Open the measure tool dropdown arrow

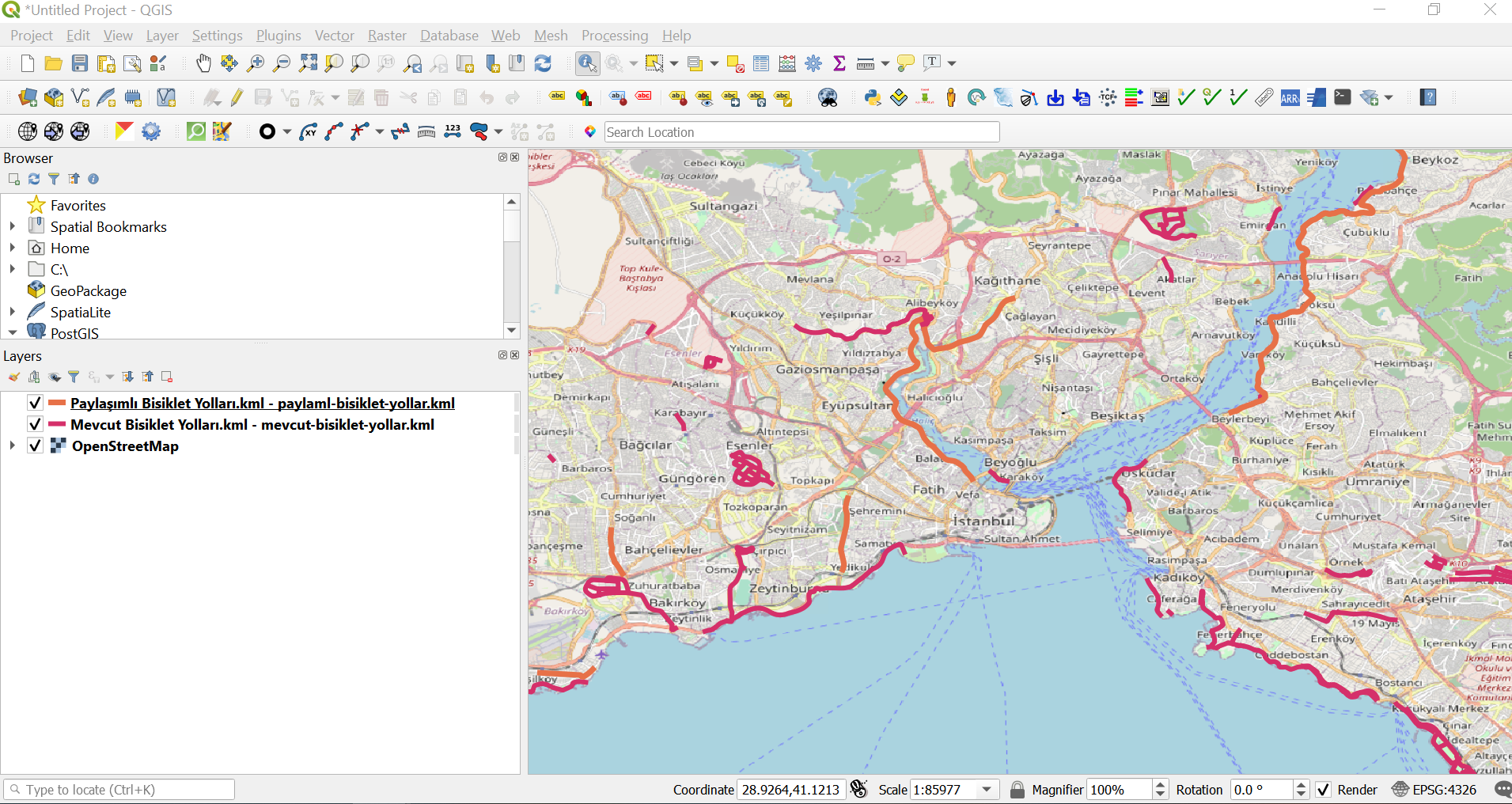pos(885,63)
